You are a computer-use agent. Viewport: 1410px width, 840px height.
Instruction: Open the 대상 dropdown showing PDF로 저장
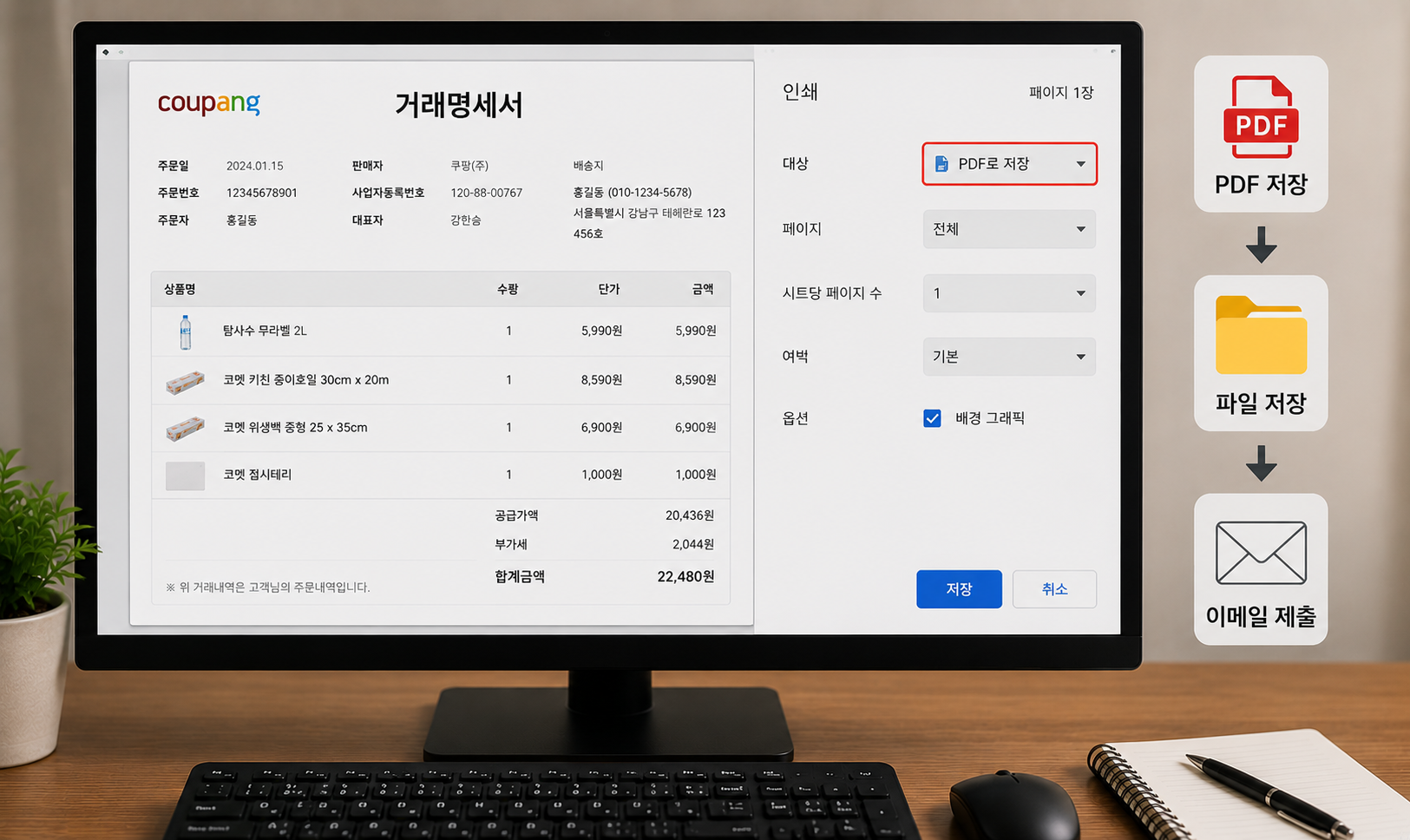[1009, 164]
